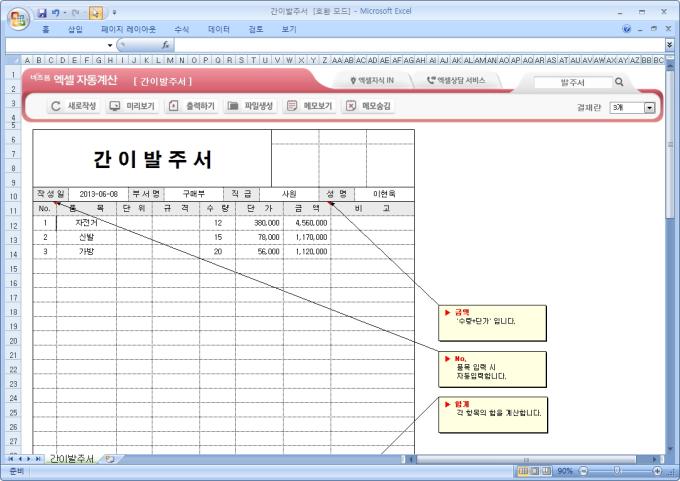Click the 90% zoom level indicator
The width and height of the screenshot is (680, 481).
click(x=565, y=471)
